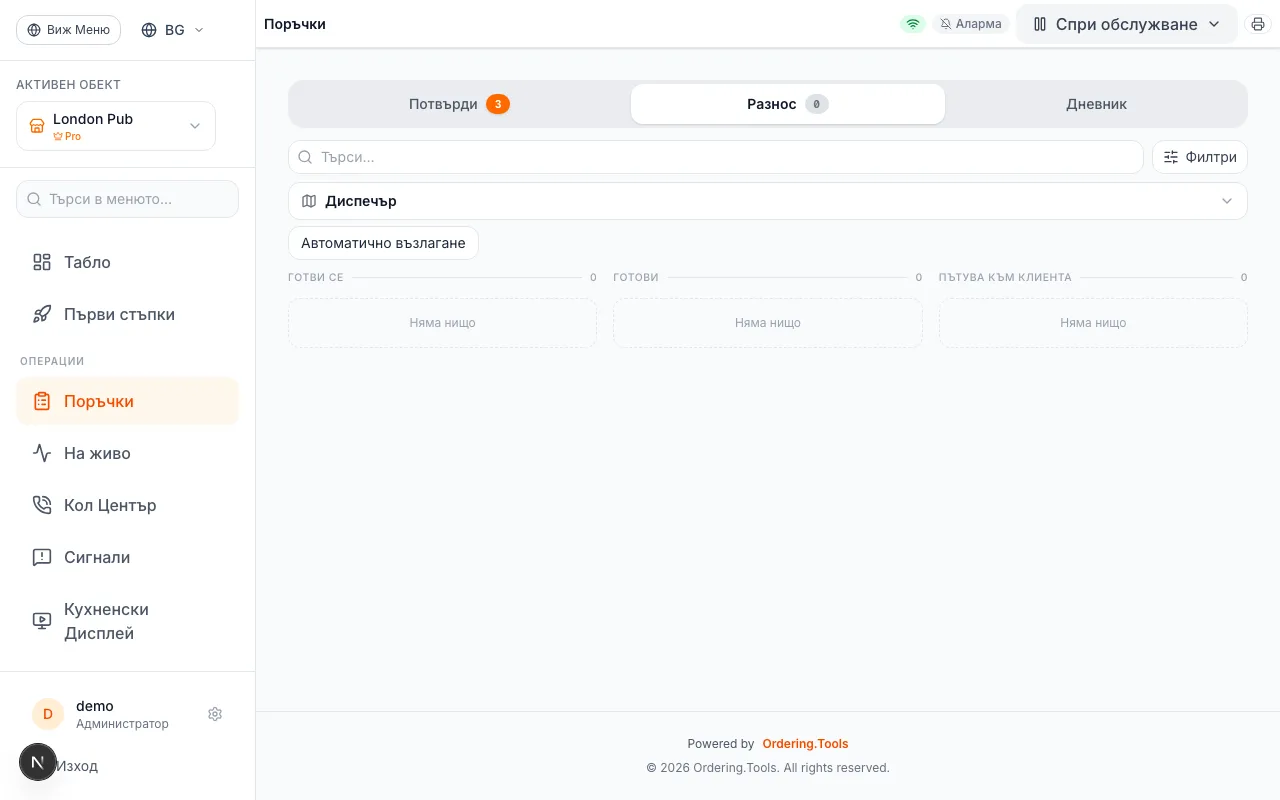Screen dimensions: 1280x800
Task: Select Поръчки in the sidebar
Action: 127,401
